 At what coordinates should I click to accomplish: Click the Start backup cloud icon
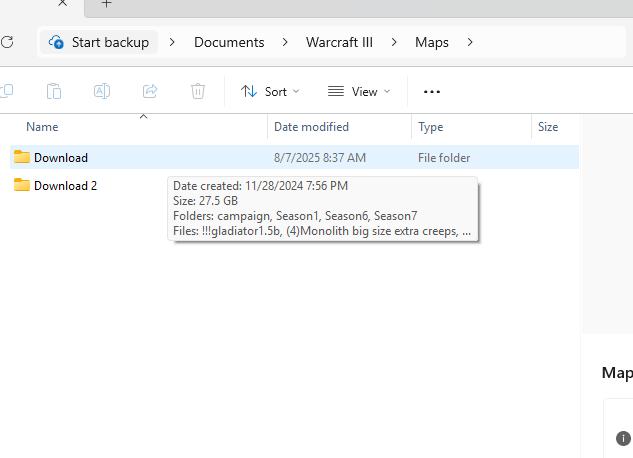coord(56,42)
